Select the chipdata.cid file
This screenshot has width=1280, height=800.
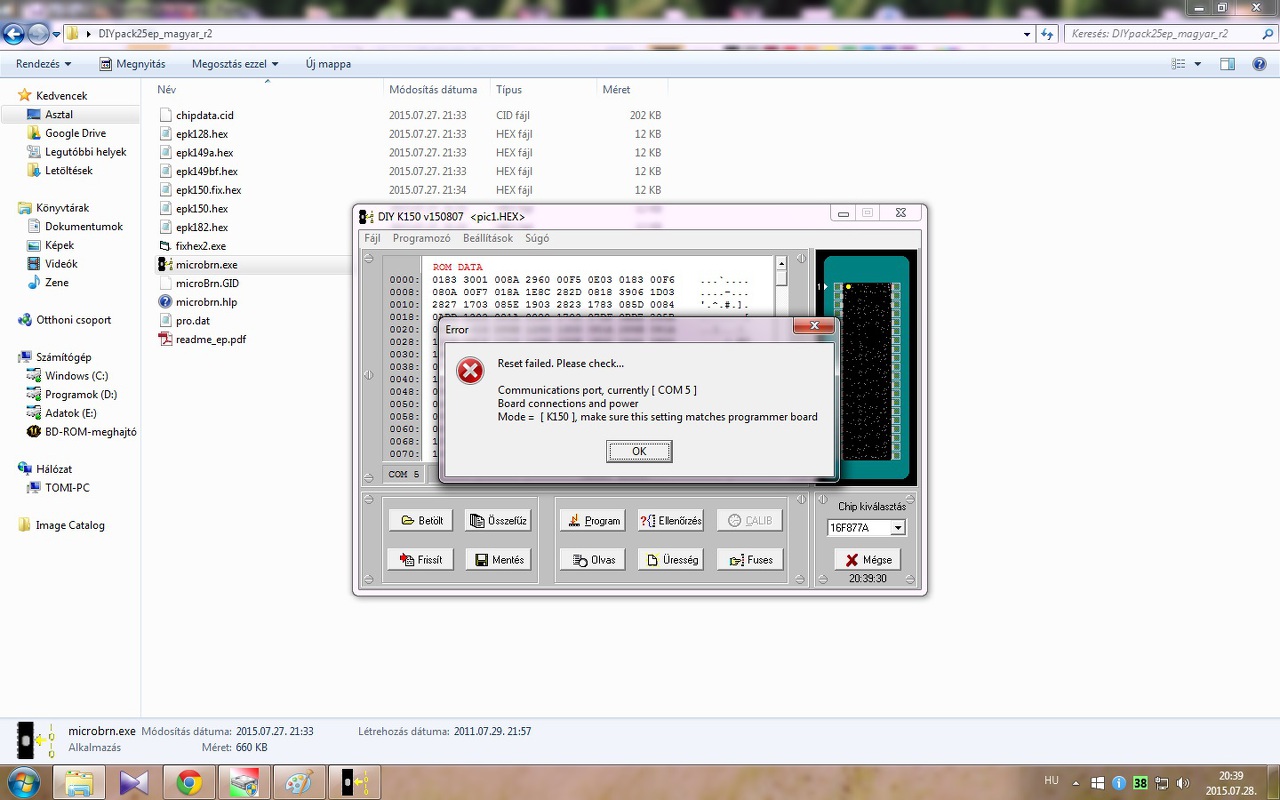[204, 115]
